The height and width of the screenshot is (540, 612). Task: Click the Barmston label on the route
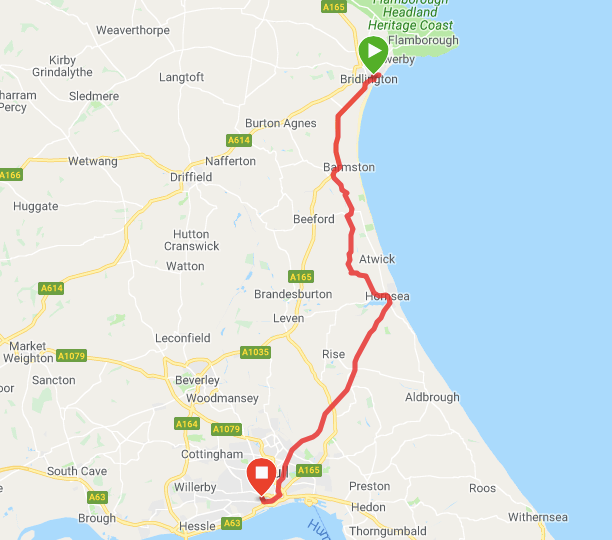349,167
